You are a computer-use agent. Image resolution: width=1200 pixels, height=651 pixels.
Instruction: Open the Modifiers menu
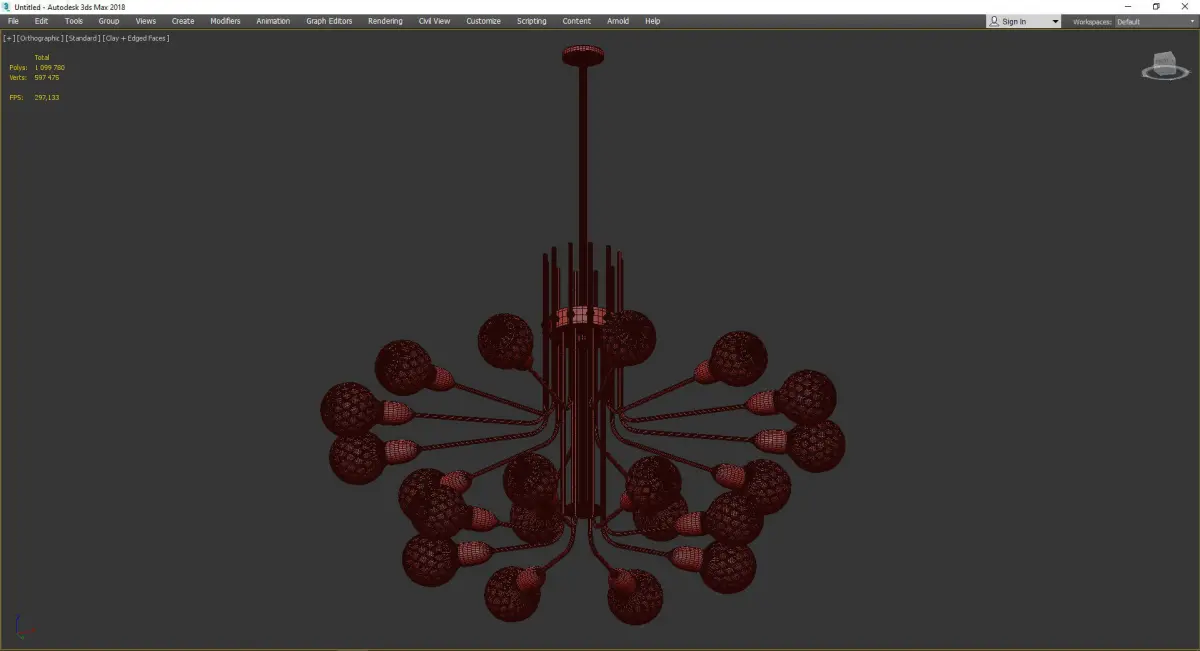tap(225, 21)
